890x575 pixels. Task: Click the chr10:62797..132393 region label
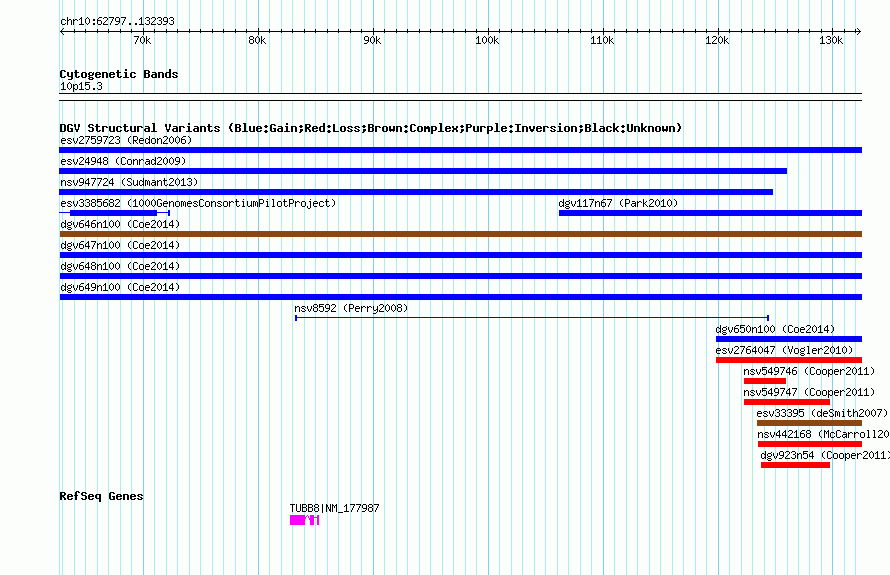[117, 21]
